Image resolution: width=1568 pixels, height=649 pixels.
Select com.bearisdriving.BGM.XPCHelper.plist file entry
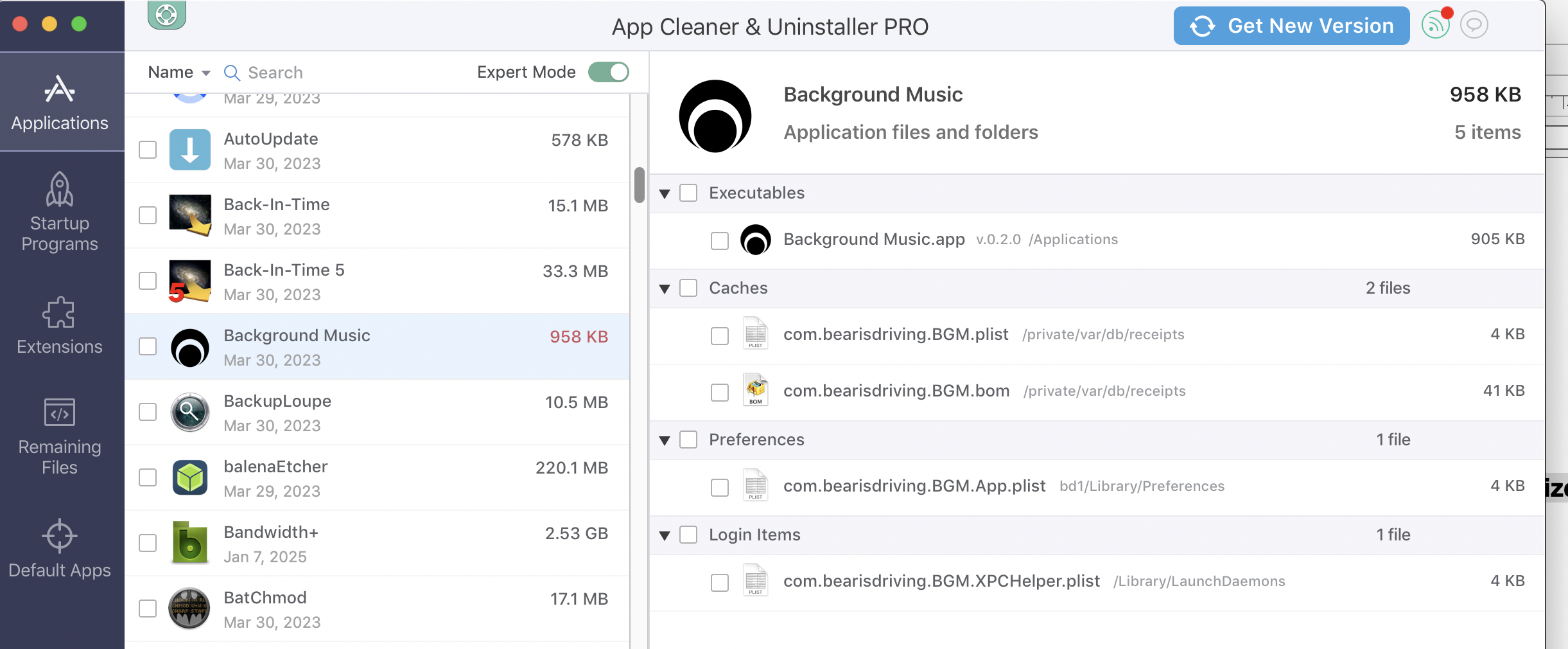tap(941, 582)
